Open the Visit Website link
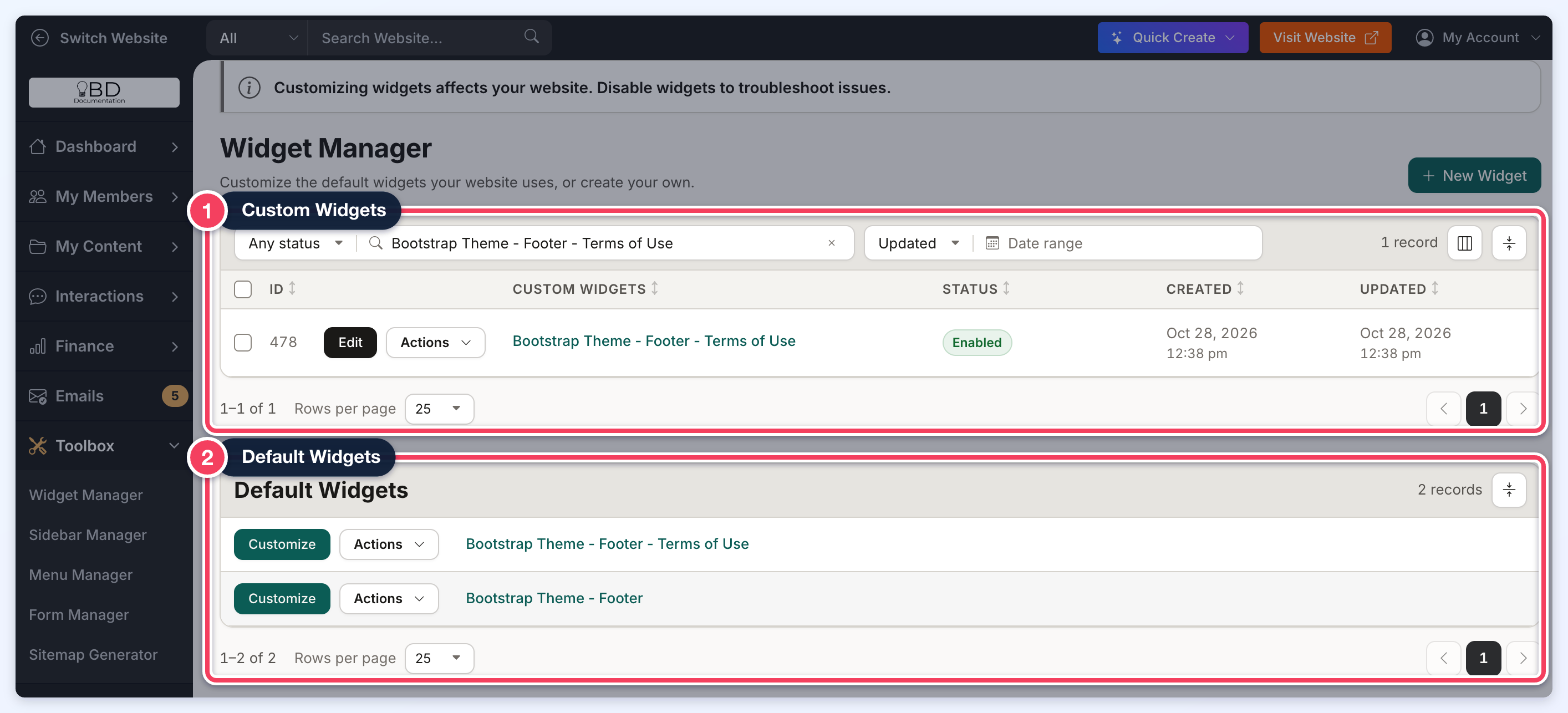The image size is (1568, 713). click(x=1325, y=38)
